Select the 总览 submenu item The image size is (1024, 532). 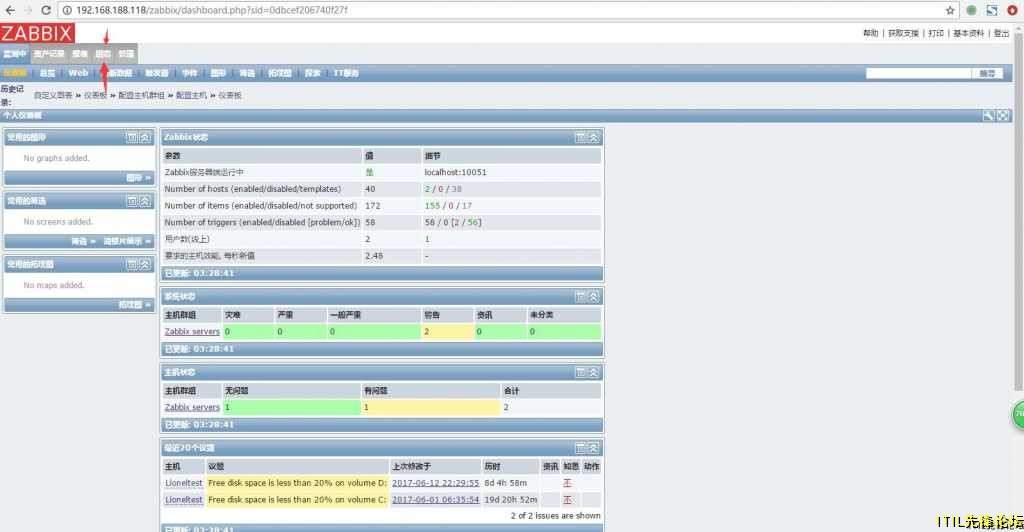[48, 73]
